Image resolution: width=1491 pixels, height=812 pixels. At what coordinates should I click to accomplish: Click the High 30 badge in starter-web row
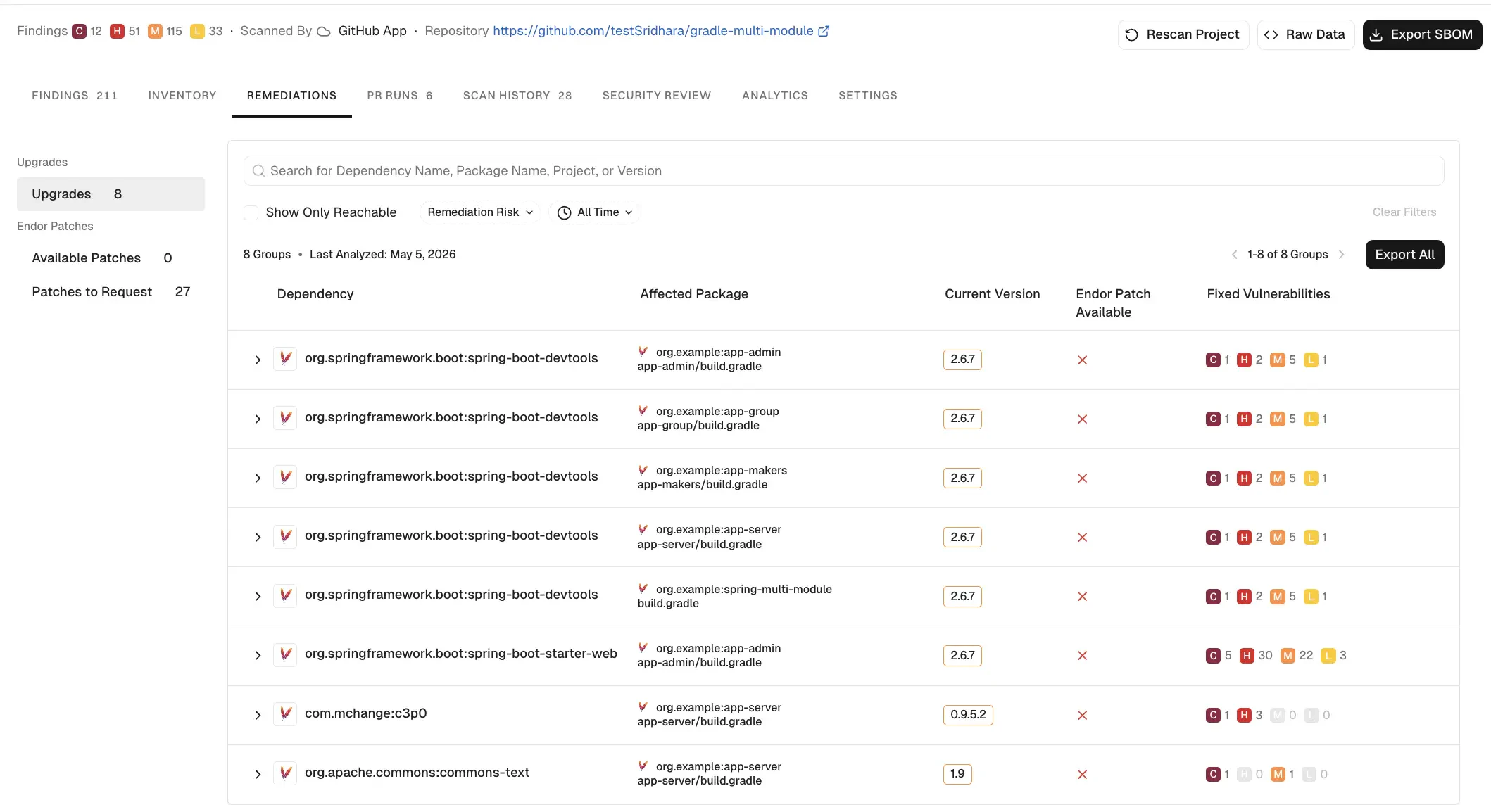click(1247, 656)
